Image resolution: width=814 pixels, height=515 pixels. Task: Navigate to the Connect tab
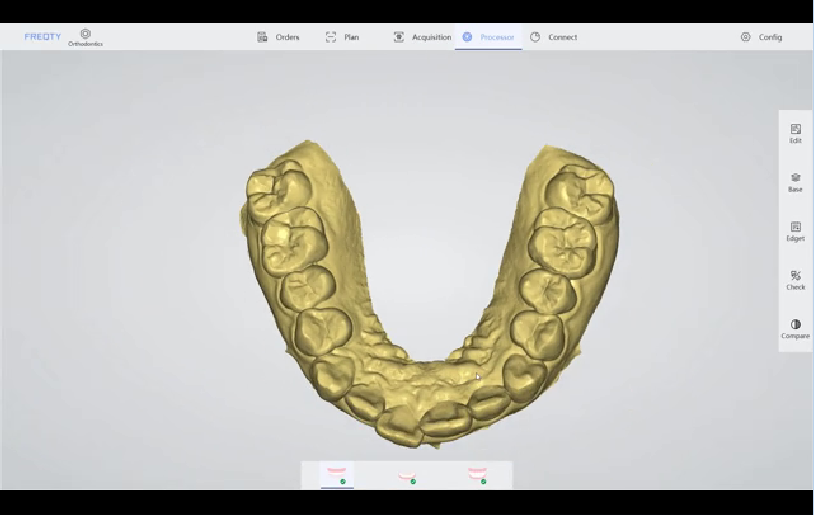point(553,37)
